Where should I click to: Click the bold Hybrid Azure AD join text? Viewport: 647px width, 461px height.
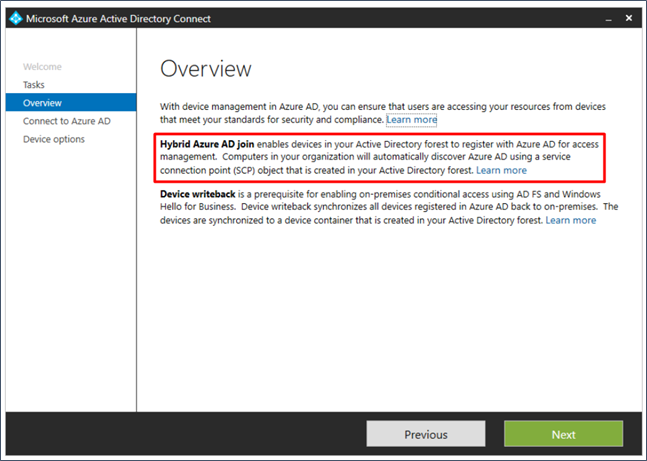[x=207, y=144]
